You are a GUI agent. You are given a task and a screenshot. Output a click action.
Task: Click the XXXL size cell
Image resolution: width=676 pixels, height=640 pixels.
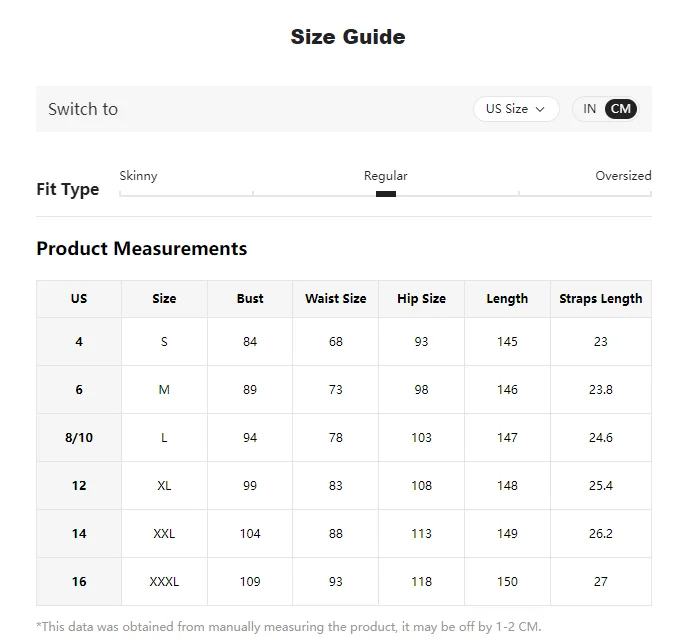tap(164, 582)
